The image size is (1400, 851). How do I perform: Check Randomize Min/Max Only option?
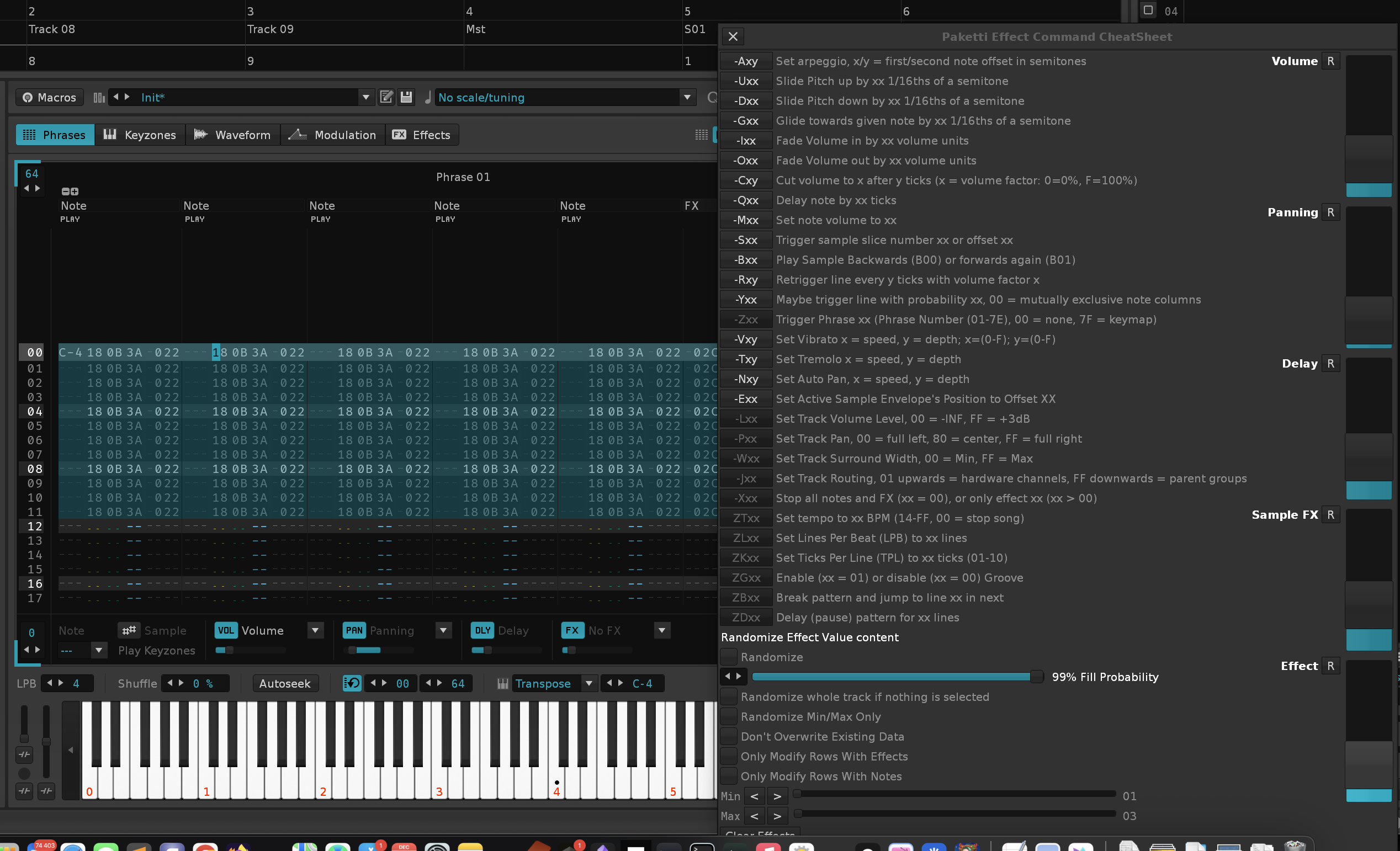728,716
